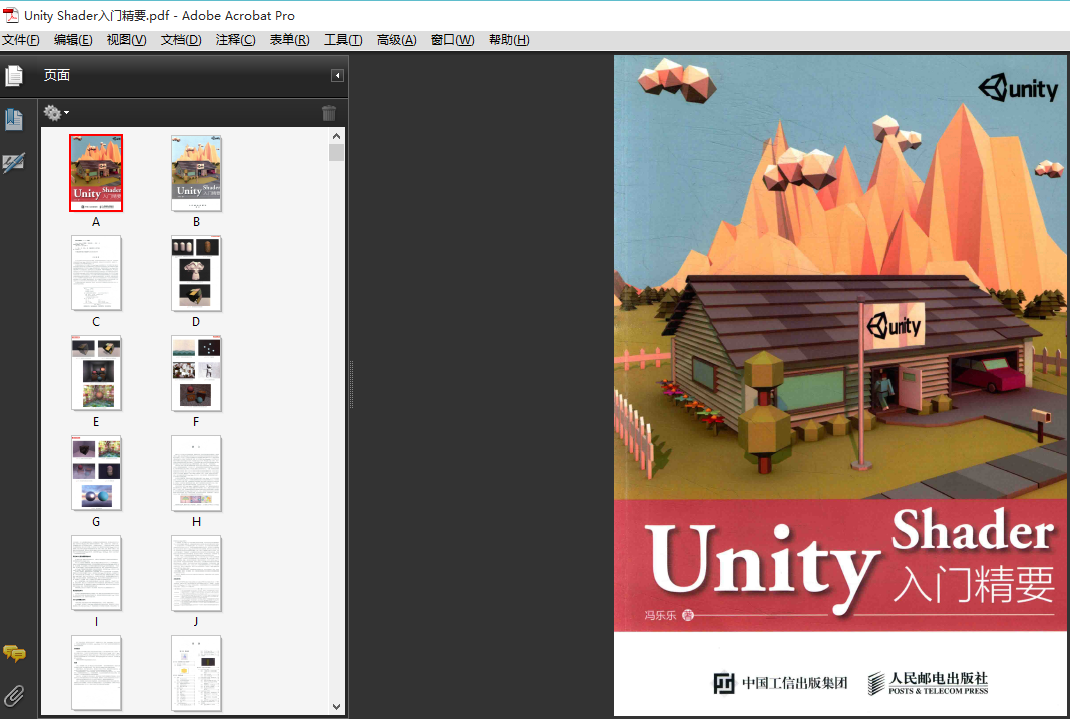Open the 注释(C) menu
The height and width of the screenshot is (719, 1070).
point(235,40)
